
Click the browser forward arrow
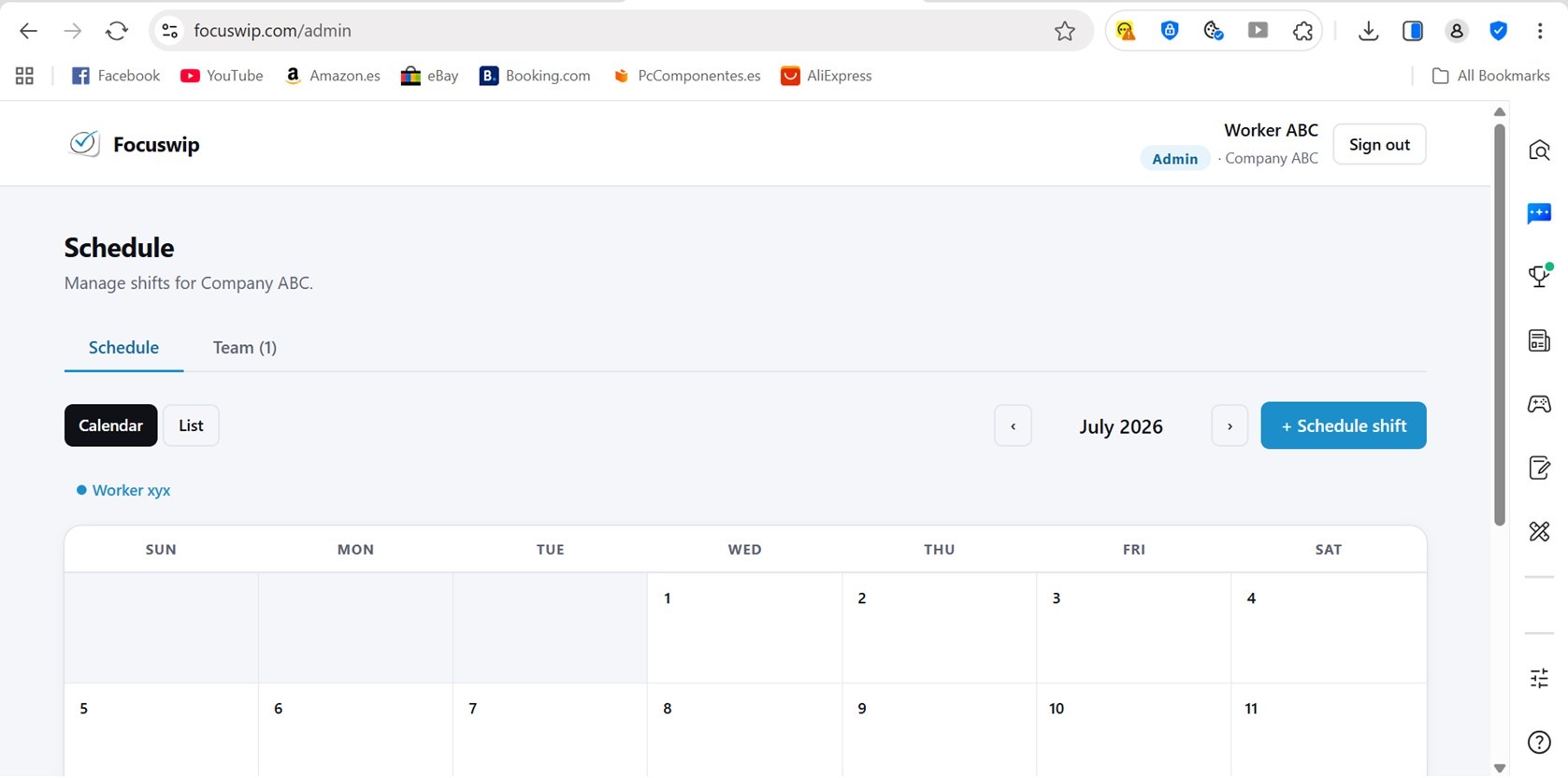(x=72, y=31)
